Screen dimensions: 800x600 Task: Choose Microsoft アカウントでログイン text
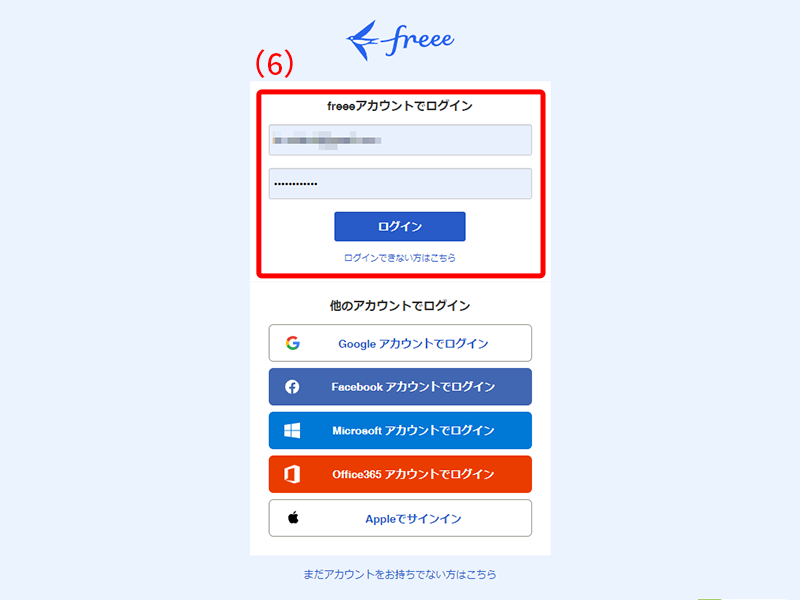413,431
